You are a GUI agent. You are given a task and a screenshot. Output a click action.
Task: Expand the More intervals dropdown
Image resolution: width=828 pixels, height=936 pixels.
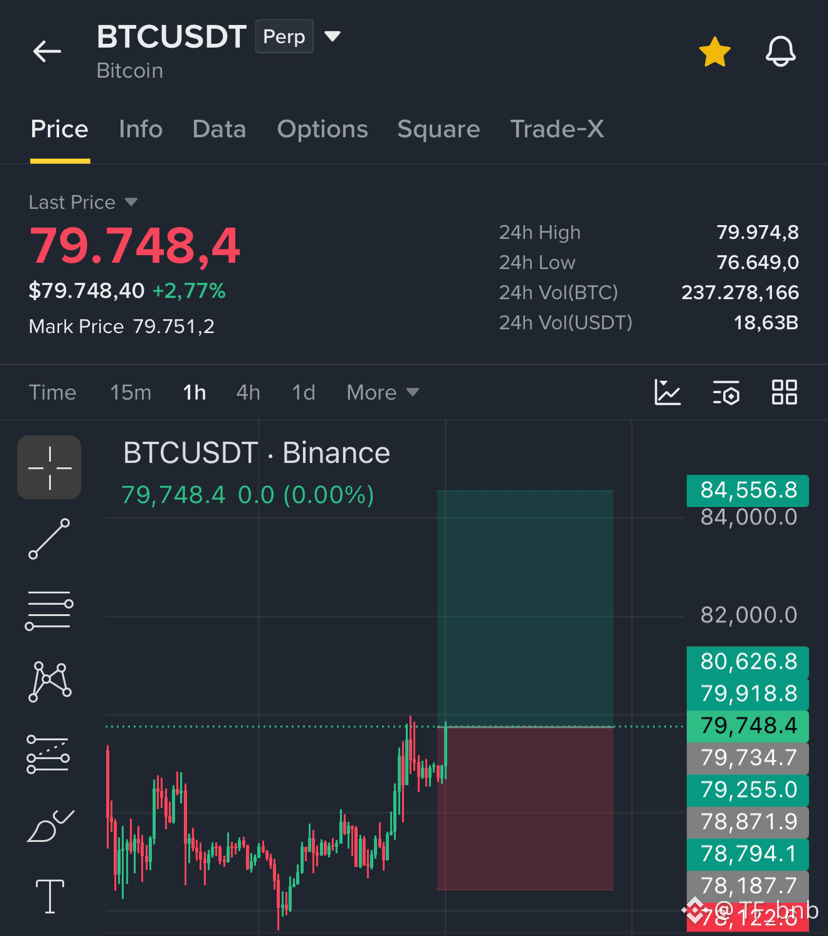click(383, 392)
